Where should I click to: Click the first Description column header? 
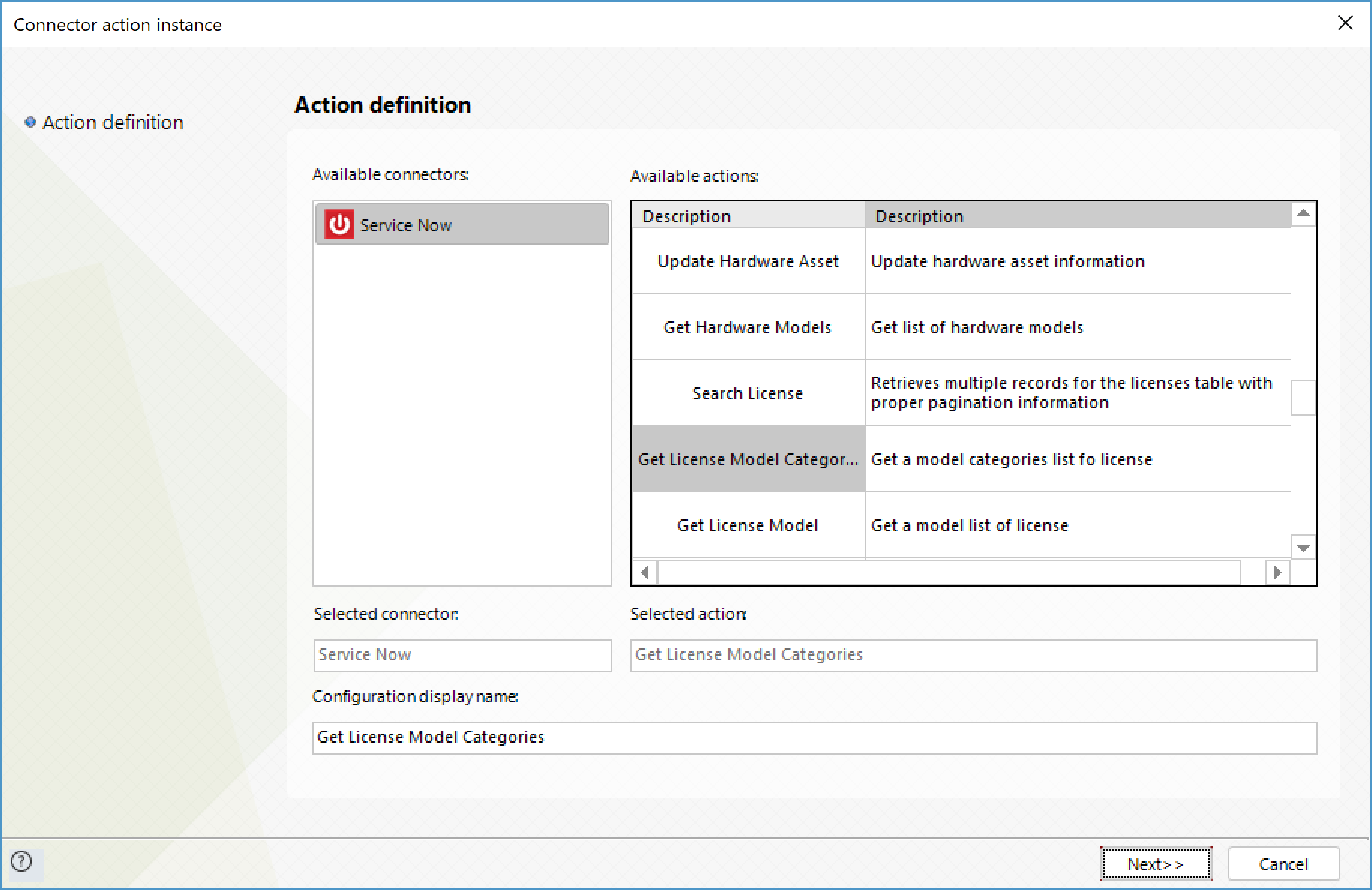pyautogui.click(x=748, y=215)
